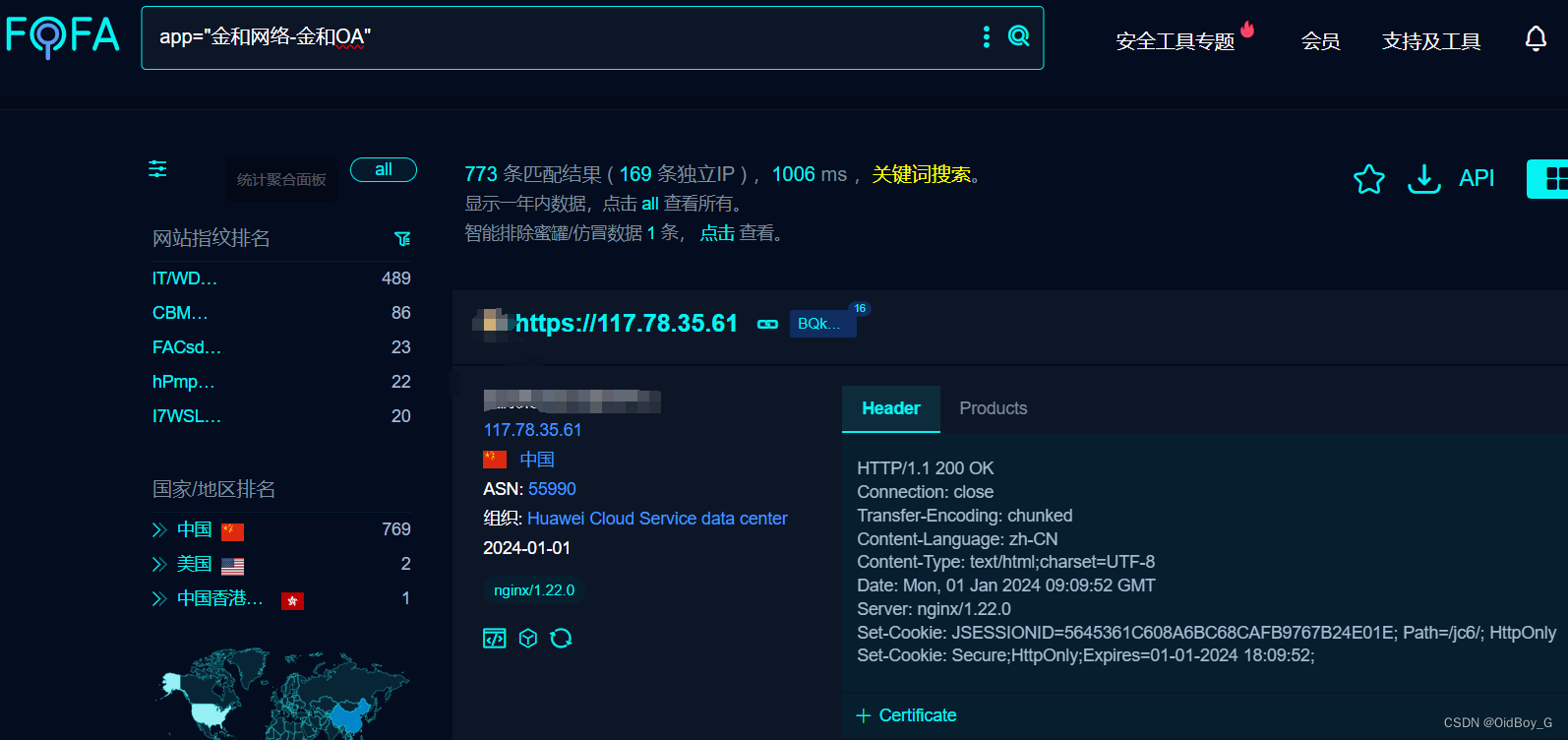Click the 网站指纹排名 heading
Image resolution: width=1568 pixels, height=740 pixels.
click(x=211, y=238)
